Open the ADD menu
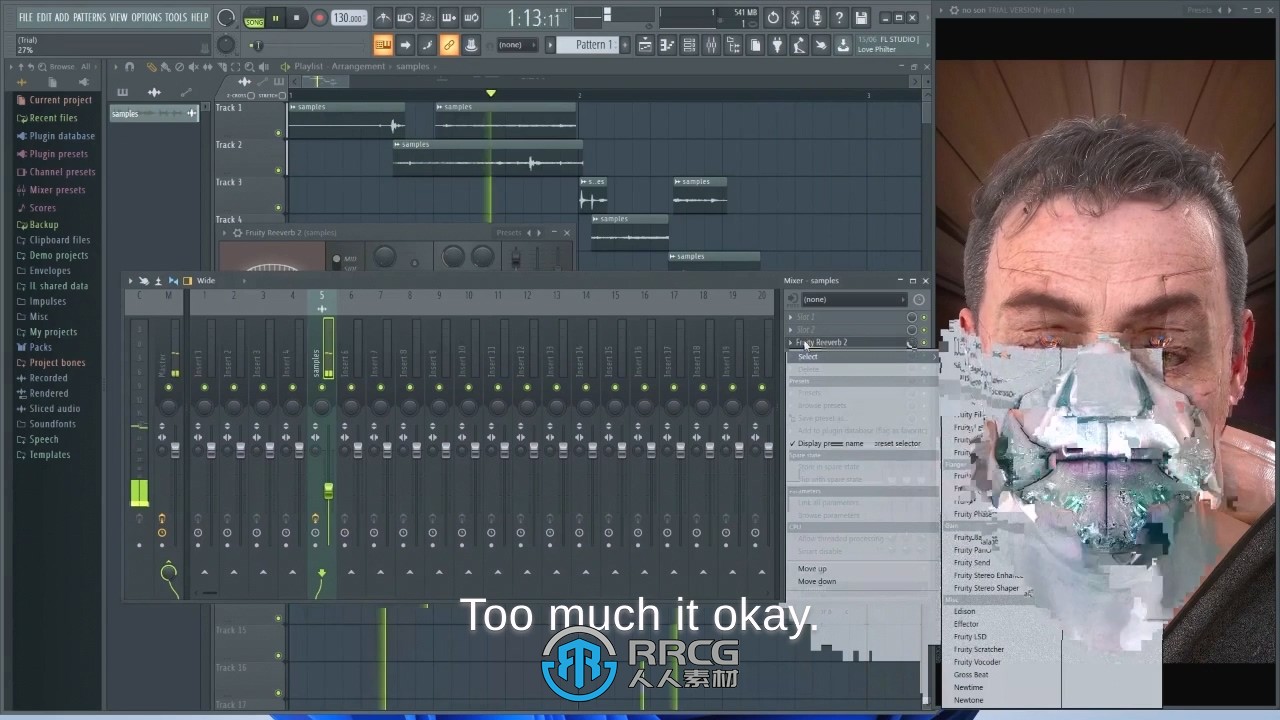The height and width of the screenshot is (720, 1280). 63,17
